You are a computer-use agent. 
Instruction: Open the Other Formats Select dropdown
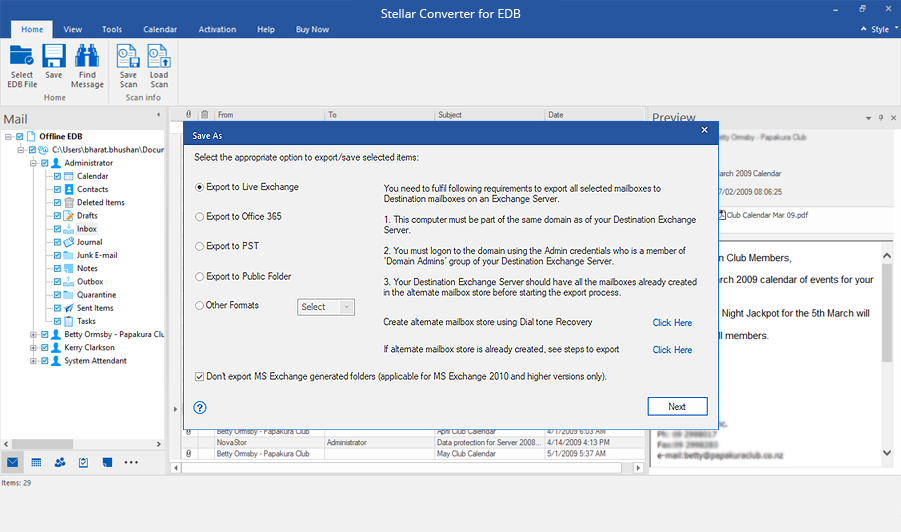point(326,307)
